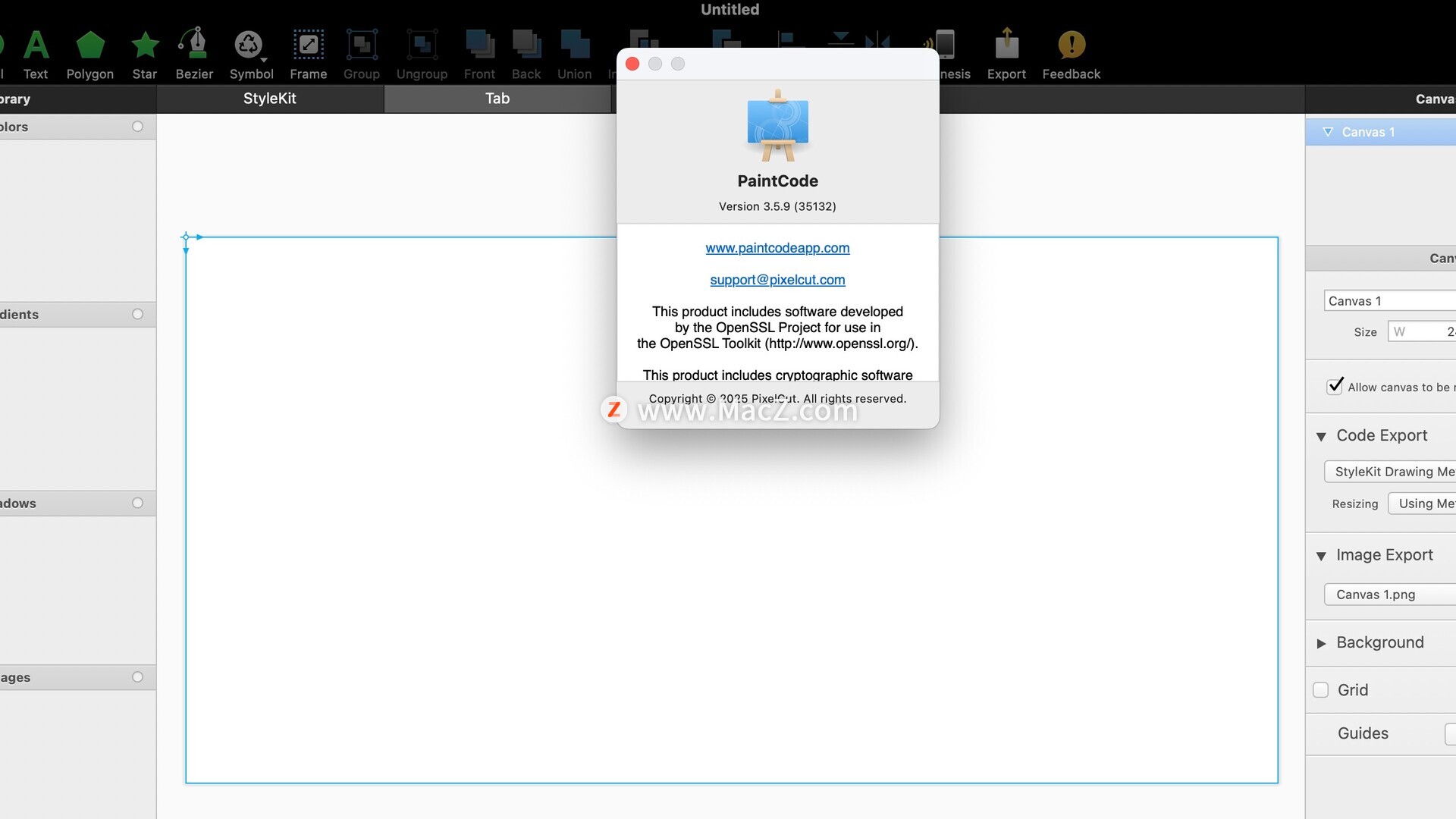Click the circle button in Images header
Viewport: 1456px width, 819px height.
tap(137, 677)
